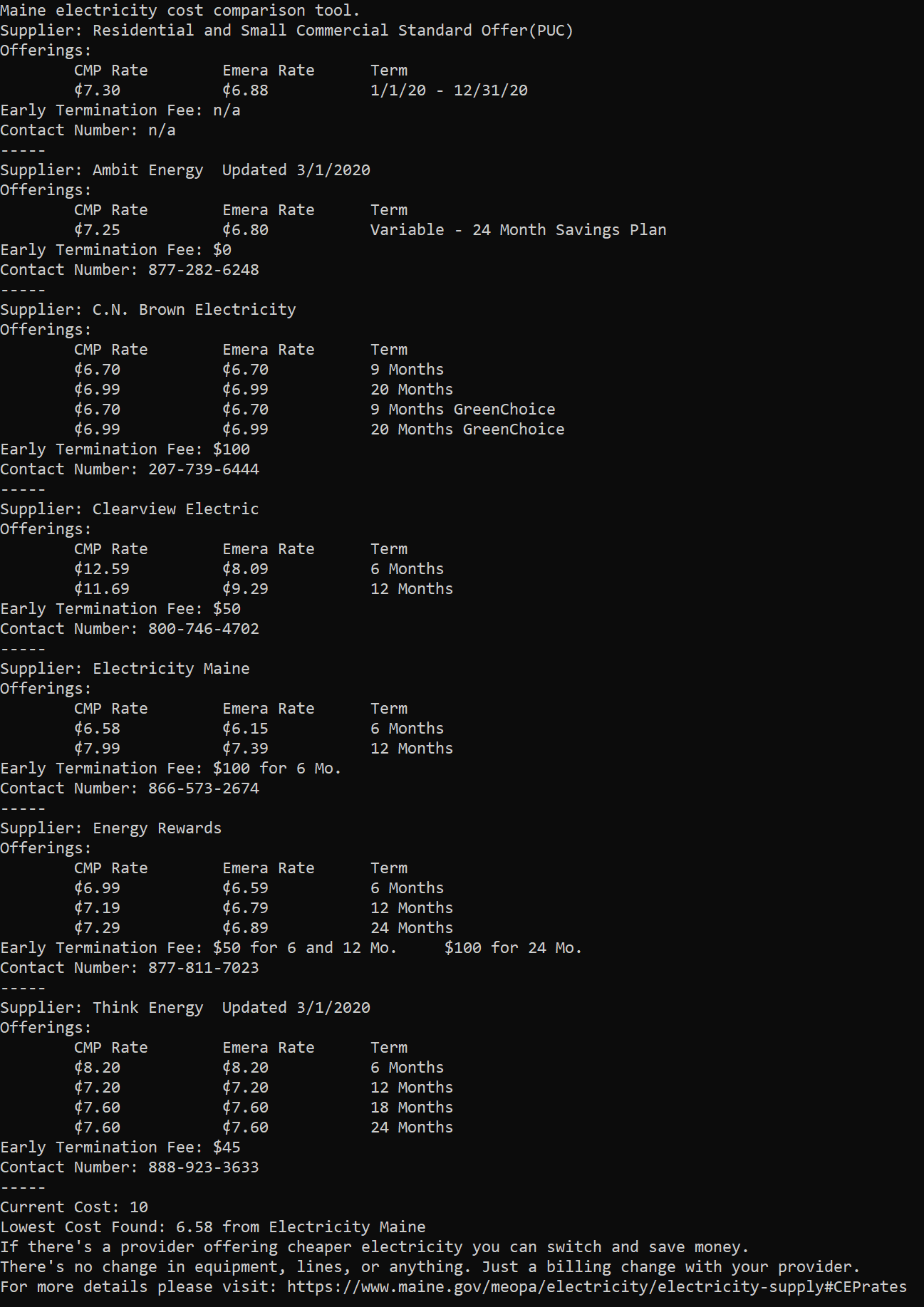Image resolution: width=924 pixels, height=1307 pixels.
Task: Click the "9 Months GreenChoice" term
Action: click(x=463, y=410)
